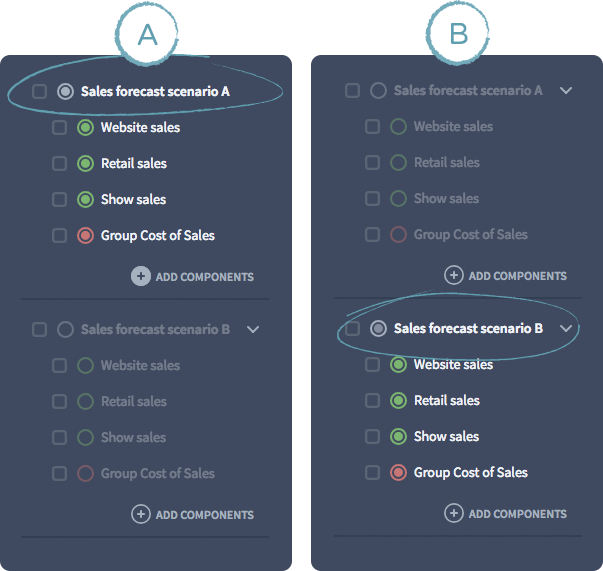The image size is (603, 571).
Task: Select Show sales item under scenario A, panel A
Action: 133,200
